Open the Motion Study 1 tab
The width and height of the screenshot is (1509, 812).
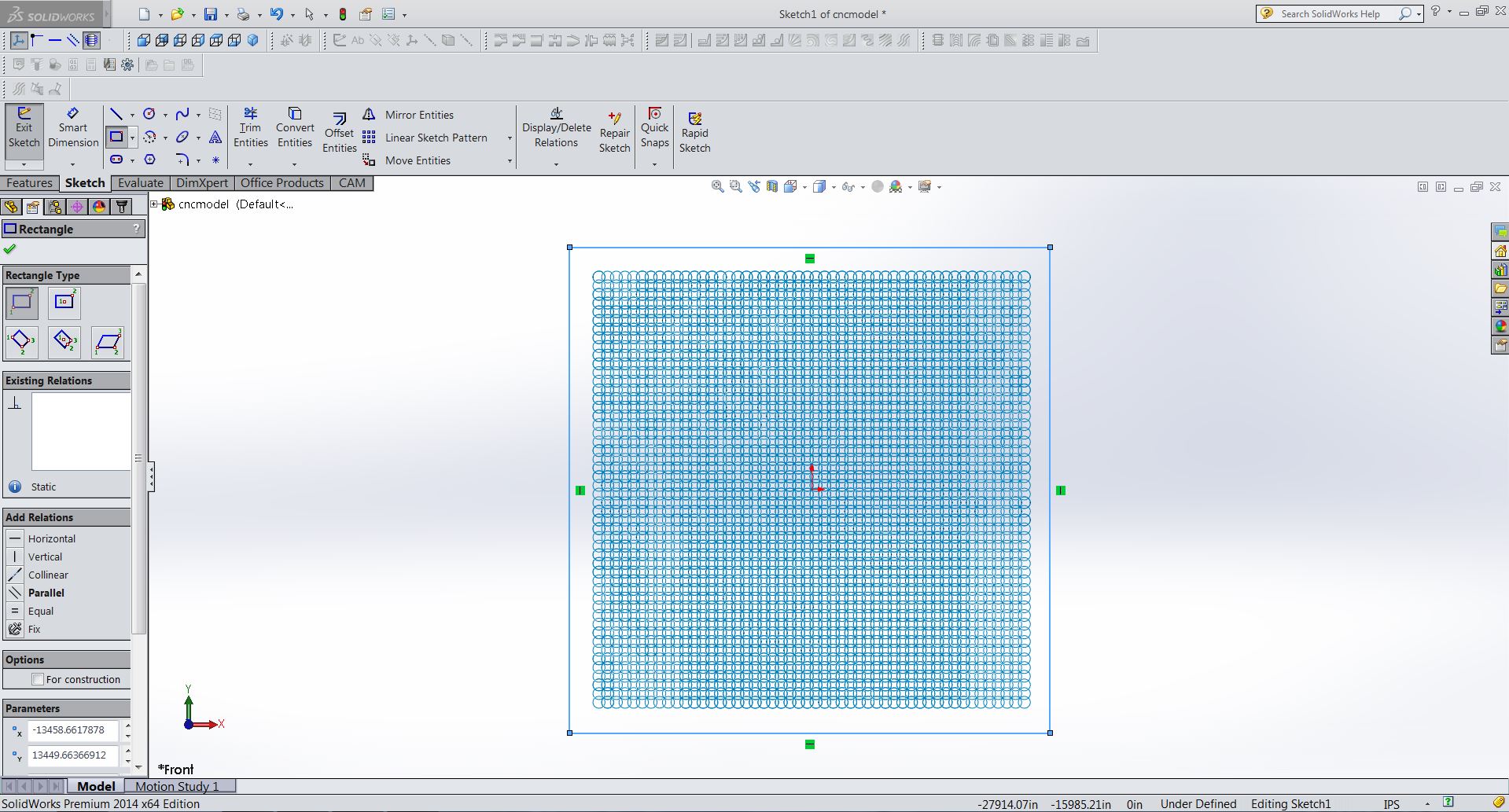(x=176, y=786)
